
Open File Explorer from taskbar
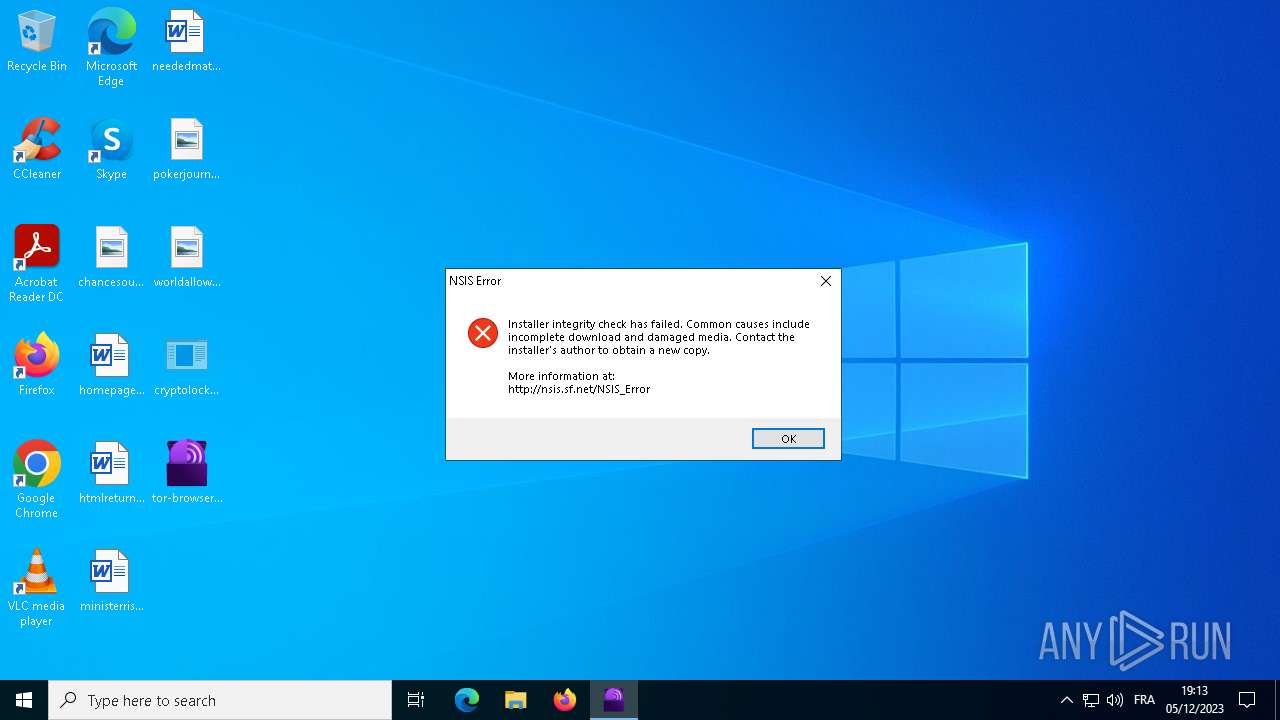pos(516,700)
